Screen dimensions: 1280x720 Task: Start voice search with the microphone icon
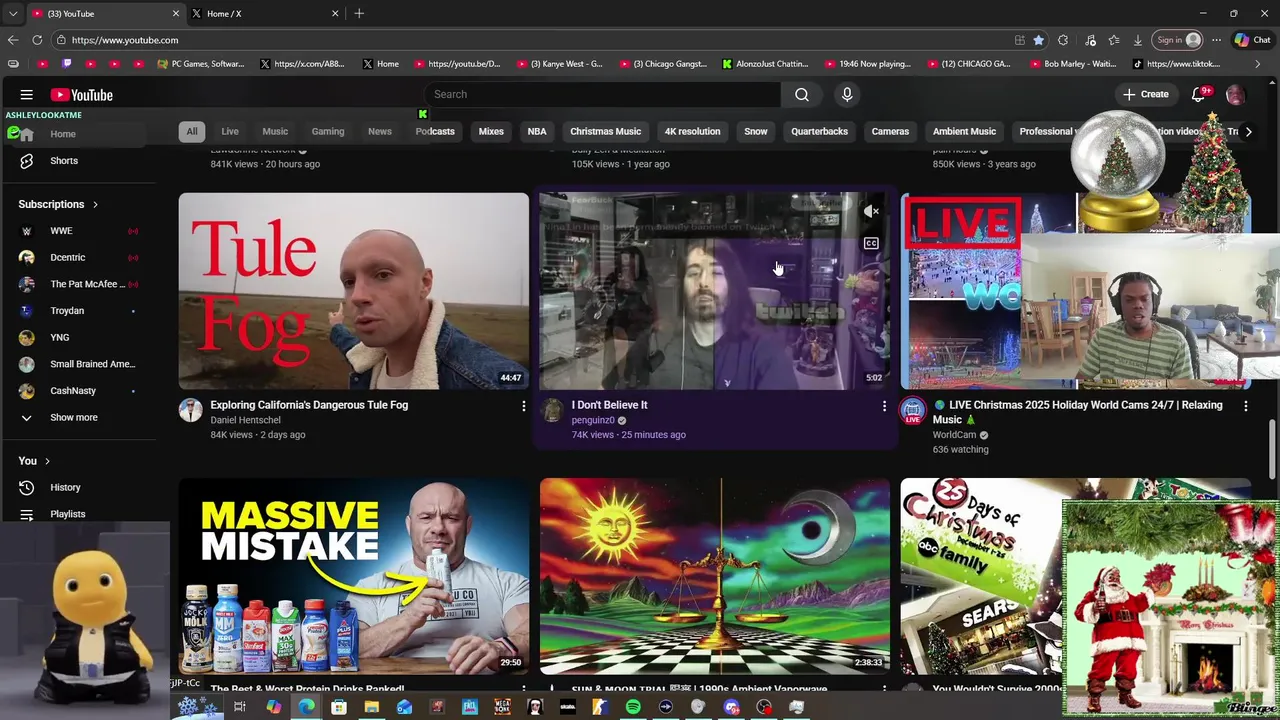[847, 94]
